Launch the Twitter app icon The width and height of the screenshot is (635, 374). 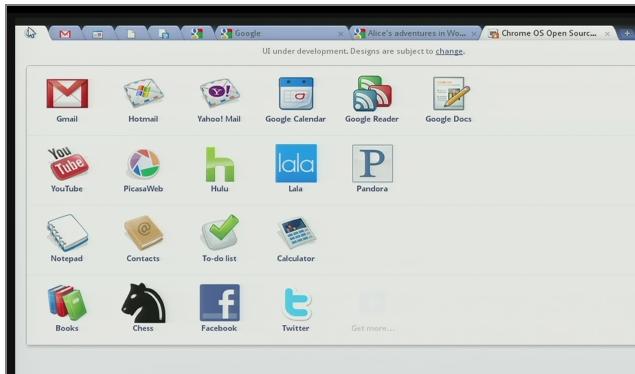[x=297, y=304]
